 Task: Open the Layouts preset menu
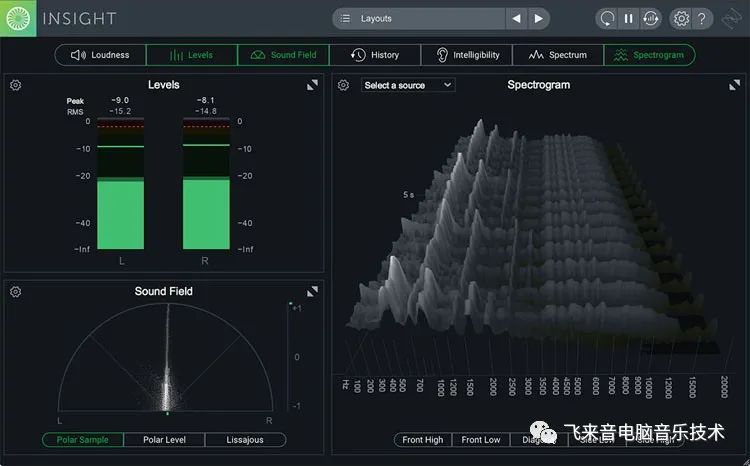tap(419, 19)
